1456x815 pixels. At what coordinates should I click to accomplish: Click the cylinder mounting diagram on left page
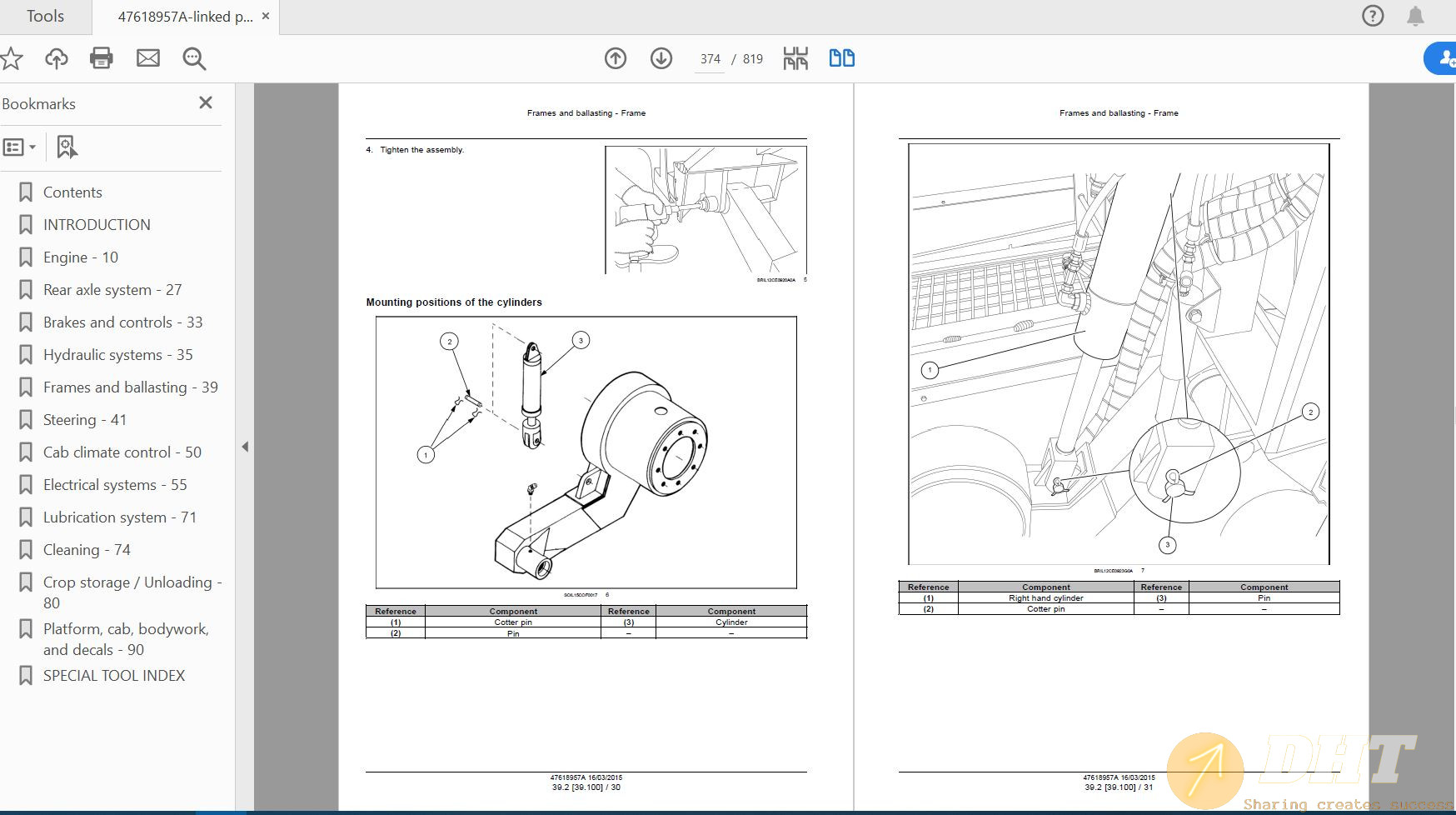586,452
